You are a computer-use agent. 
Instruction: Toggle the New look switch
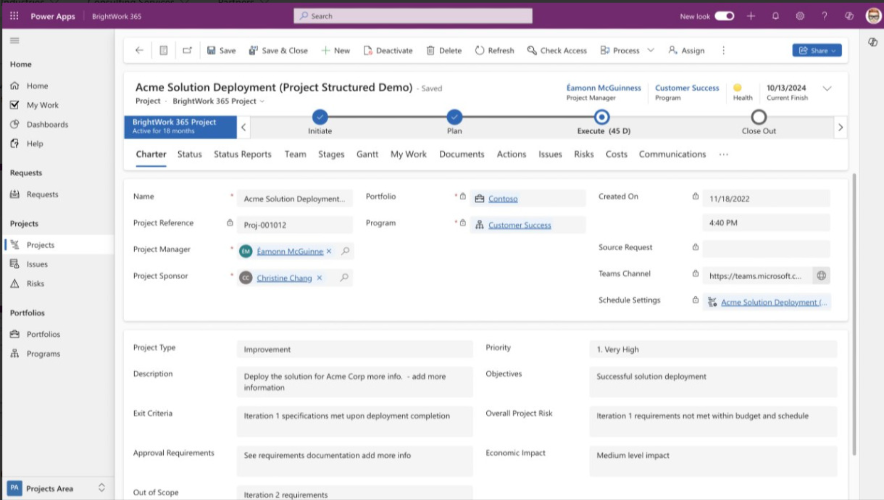tap(724, 16)
